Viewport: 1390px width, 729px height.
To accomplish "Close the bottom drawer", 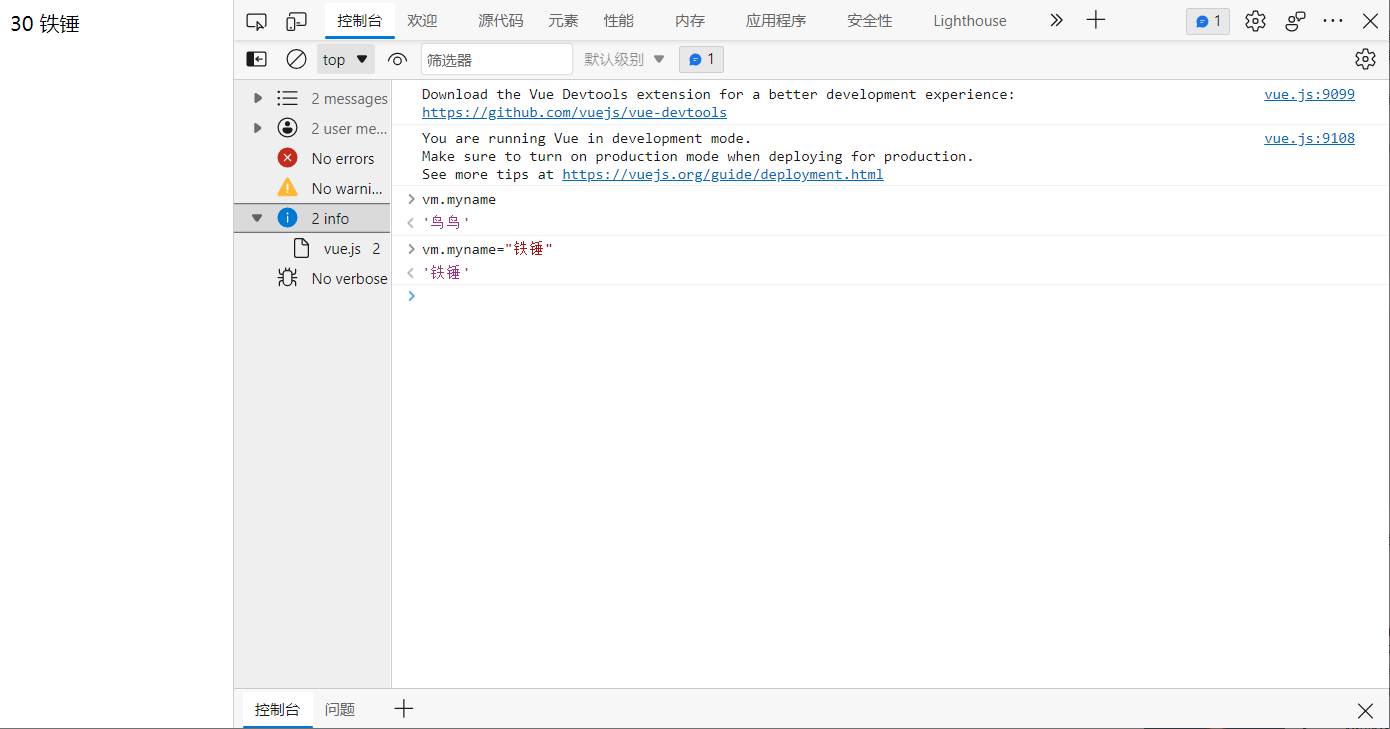I will 1365,711.
